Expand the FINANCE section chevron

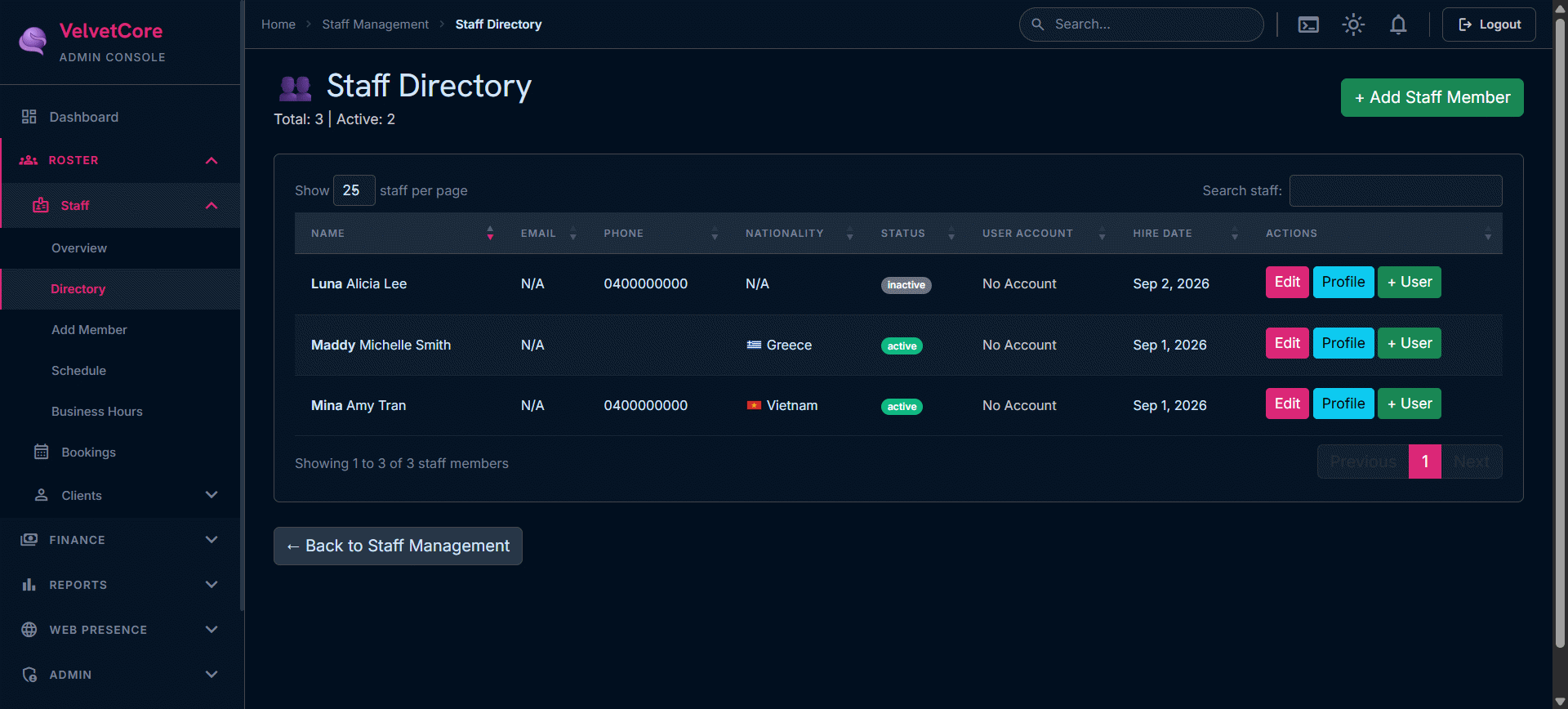(x=212, y=540)
